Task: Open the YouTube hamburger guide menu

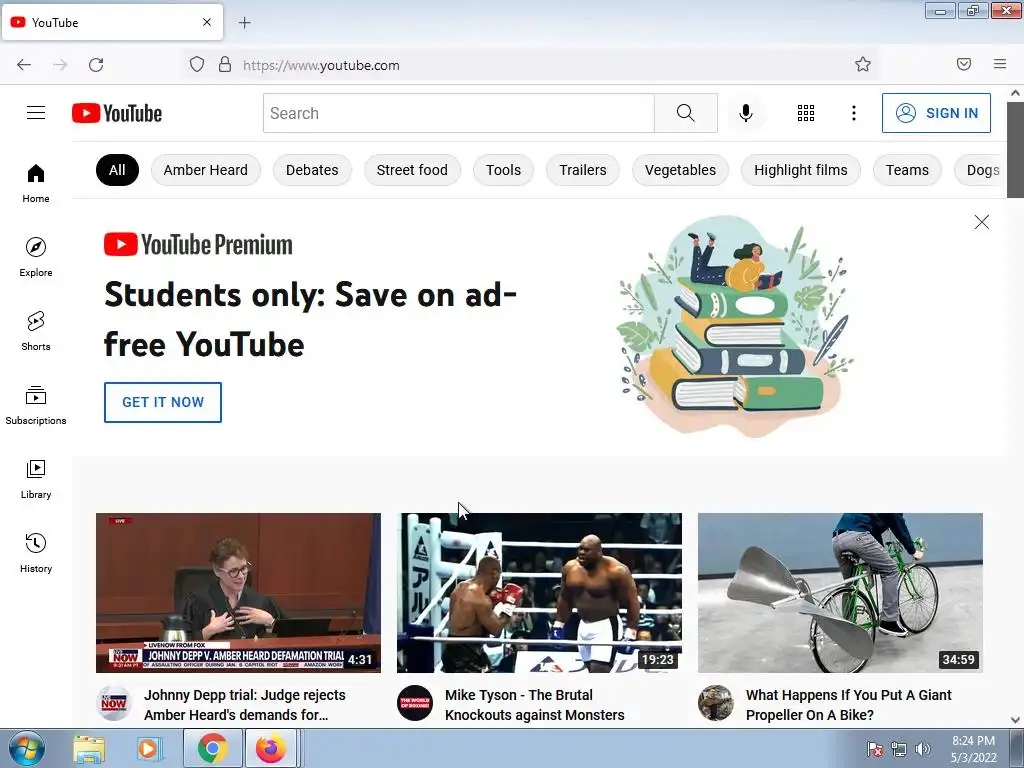Action: pyautogui.click(x=36, y=113)
